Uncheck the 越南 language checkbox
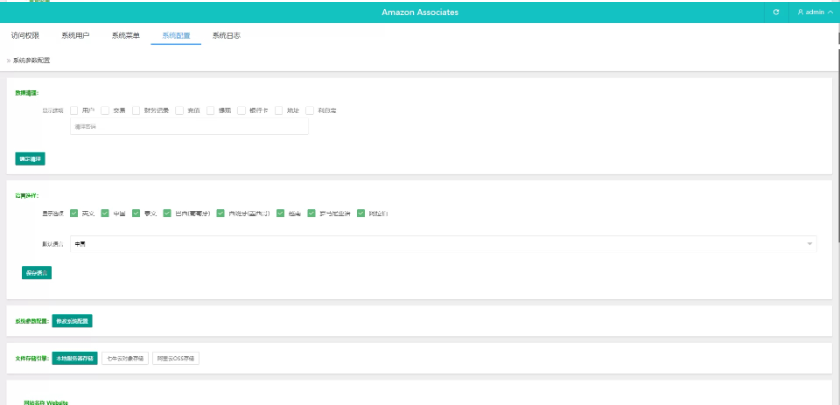 [x=280, y=213]
